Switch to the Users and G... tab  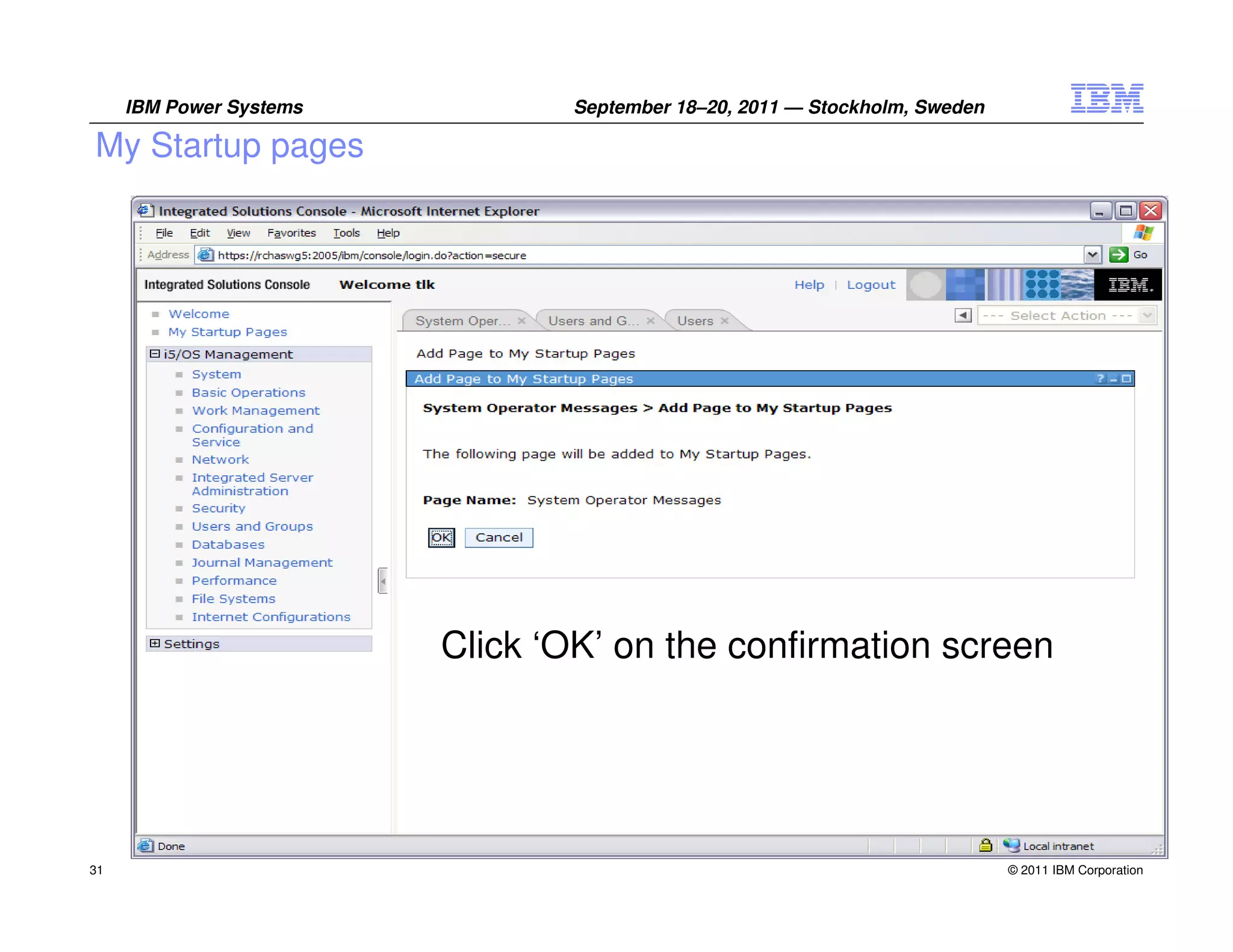[x=593, y=321]
